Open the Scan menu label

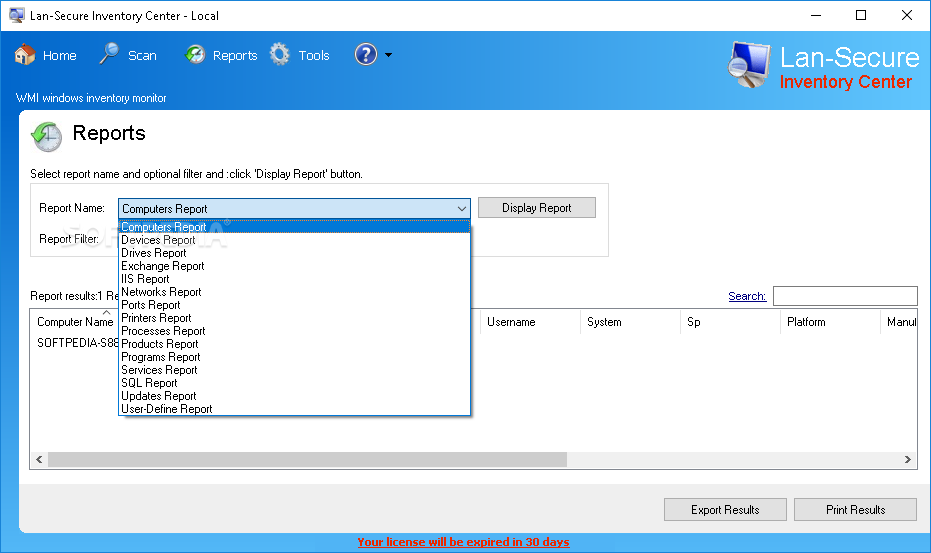pyautogui.click(x=142, y=55)
